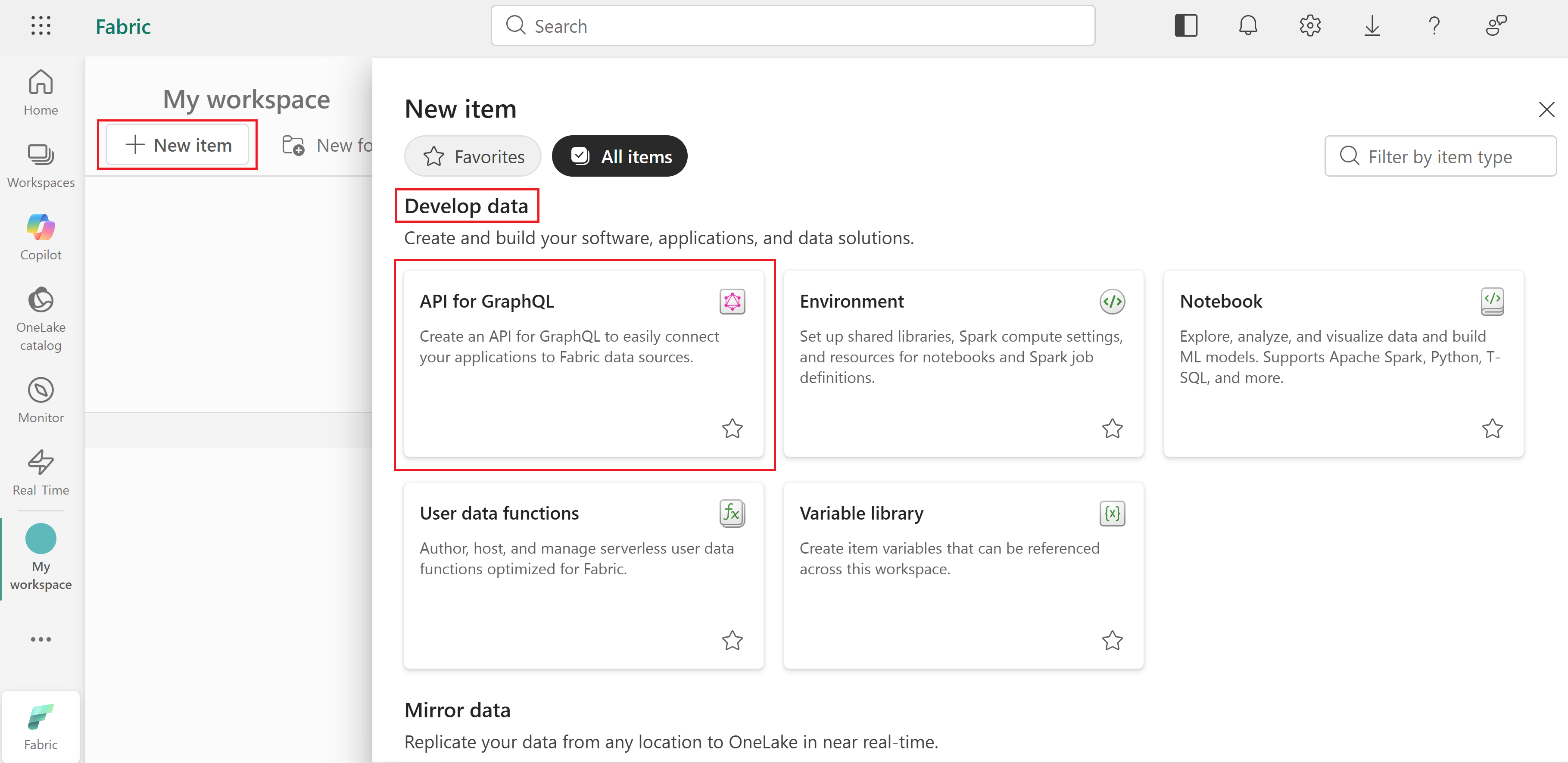Open the download icon in header
The width and height of the screenshot is (1568, 763).
(x=1372, y=25)
